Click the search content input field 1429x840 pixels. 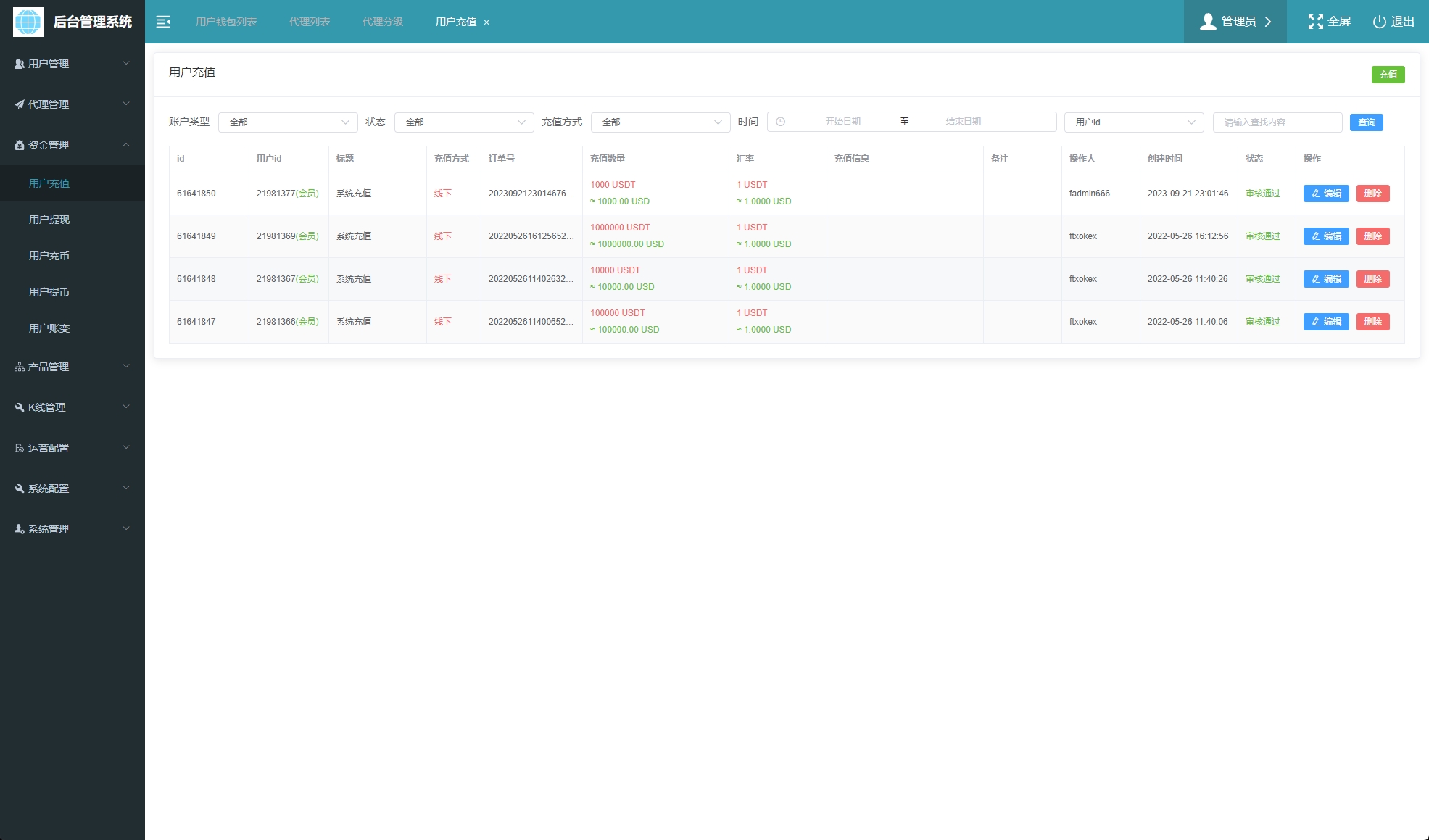click(x=1277, y=122)
